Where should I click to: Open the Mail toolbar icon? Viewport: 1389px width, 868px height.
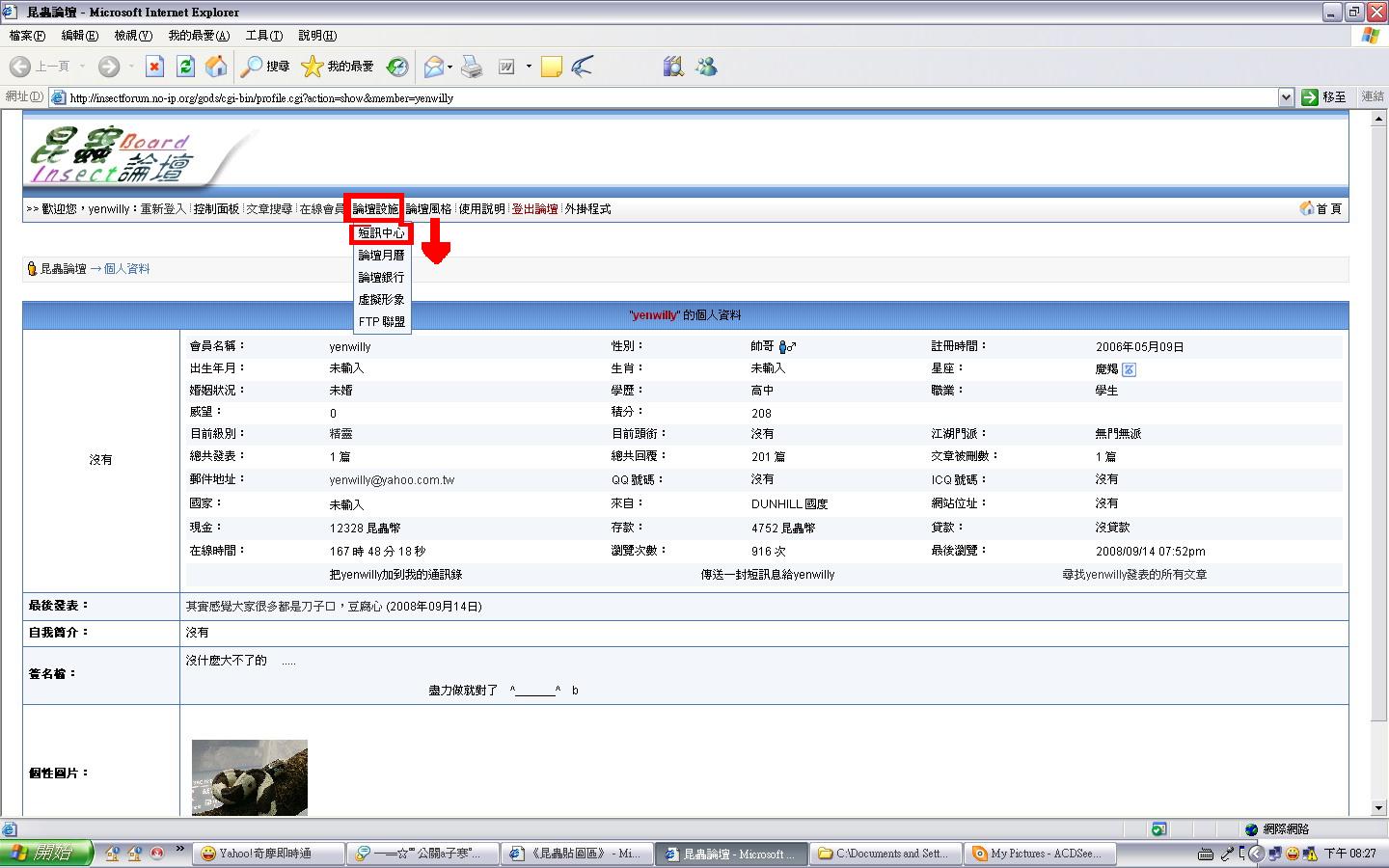pos(433,67)
